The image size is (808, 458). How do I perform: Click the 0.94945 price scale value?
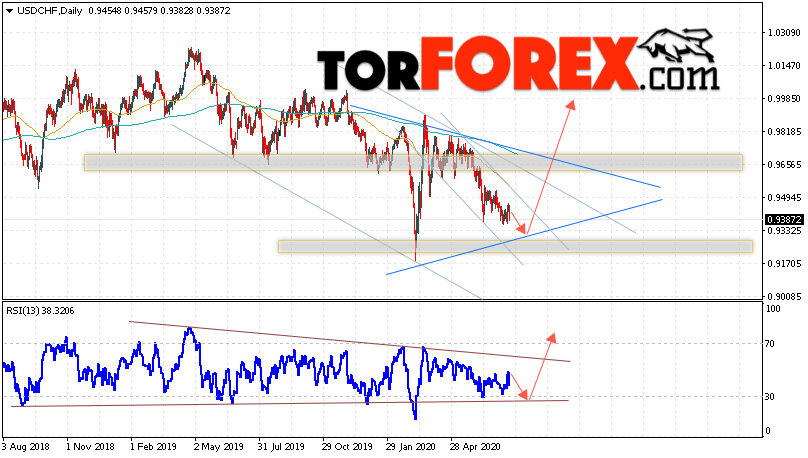(784, 198)
